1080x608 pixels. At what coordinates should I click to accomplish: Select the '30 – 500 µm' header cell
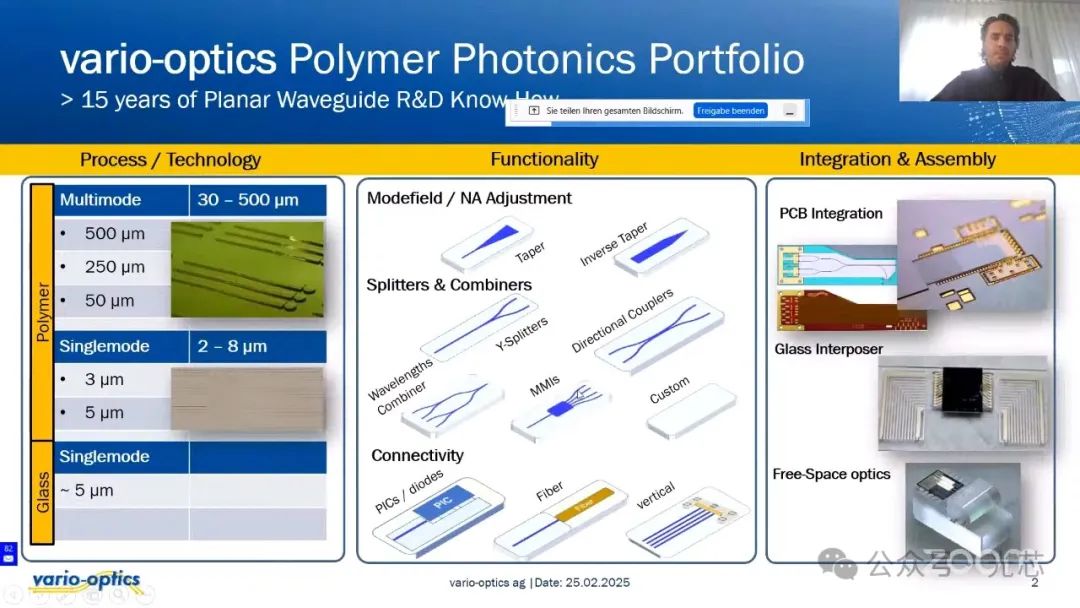(258, 200)
